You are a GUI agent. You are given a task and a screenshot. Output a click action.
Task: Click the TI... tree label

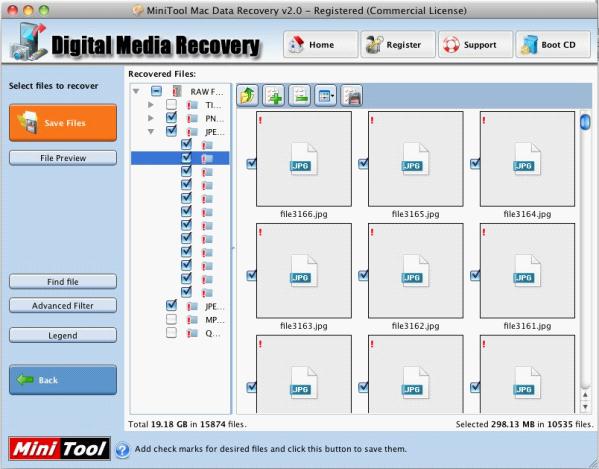pos(213,105)
